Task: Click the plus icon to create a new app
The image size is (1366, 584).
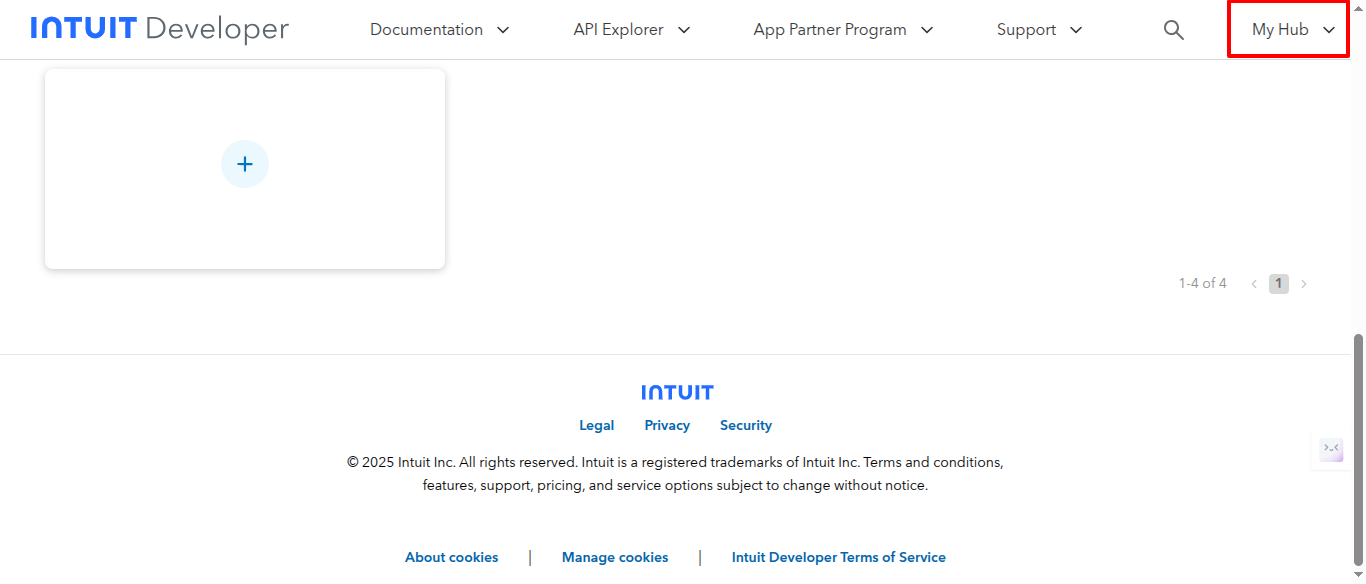Action: point(245,164)
